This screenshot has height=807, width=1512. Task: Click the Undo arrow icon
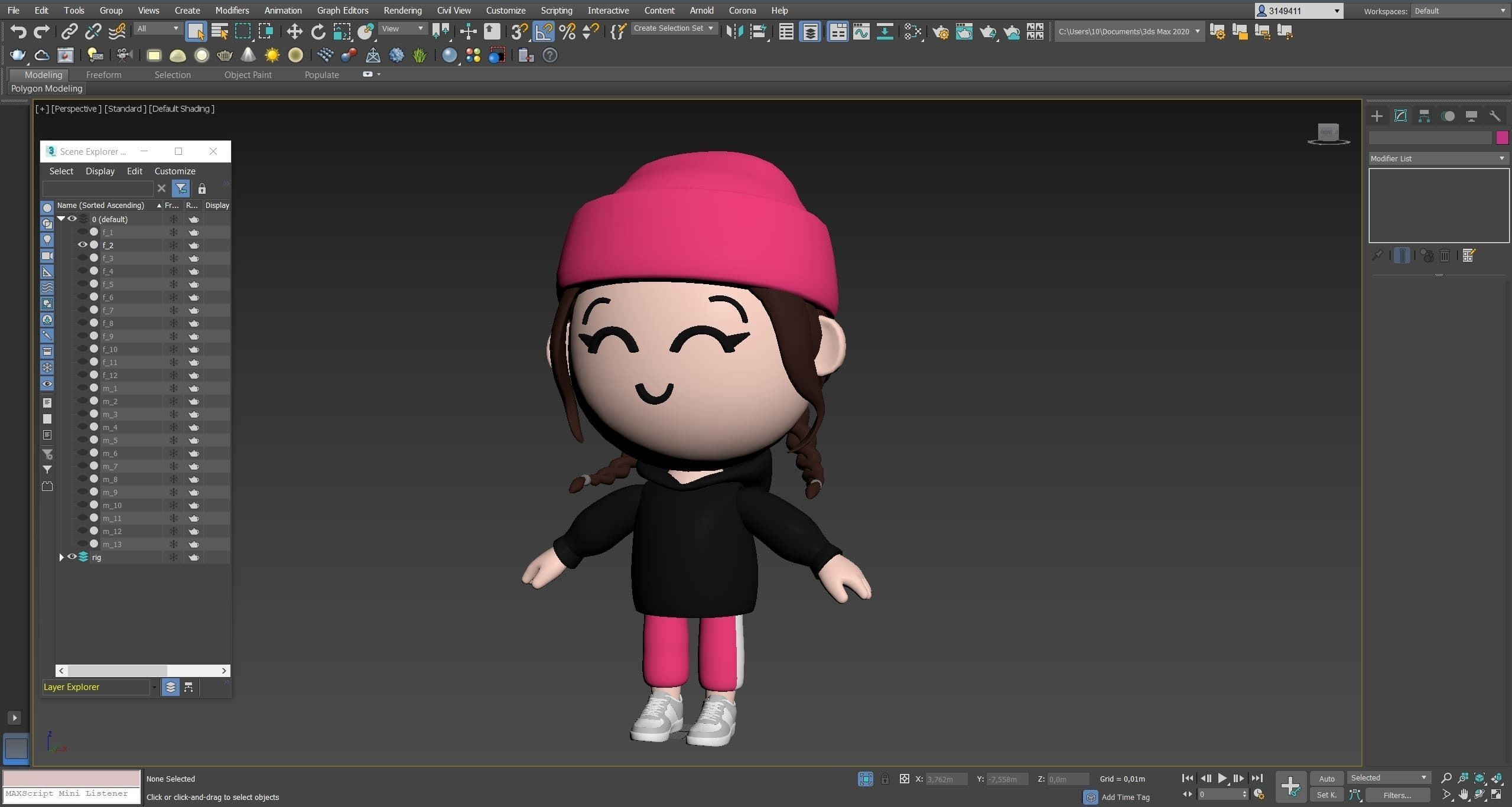click(x=18, y=31)
